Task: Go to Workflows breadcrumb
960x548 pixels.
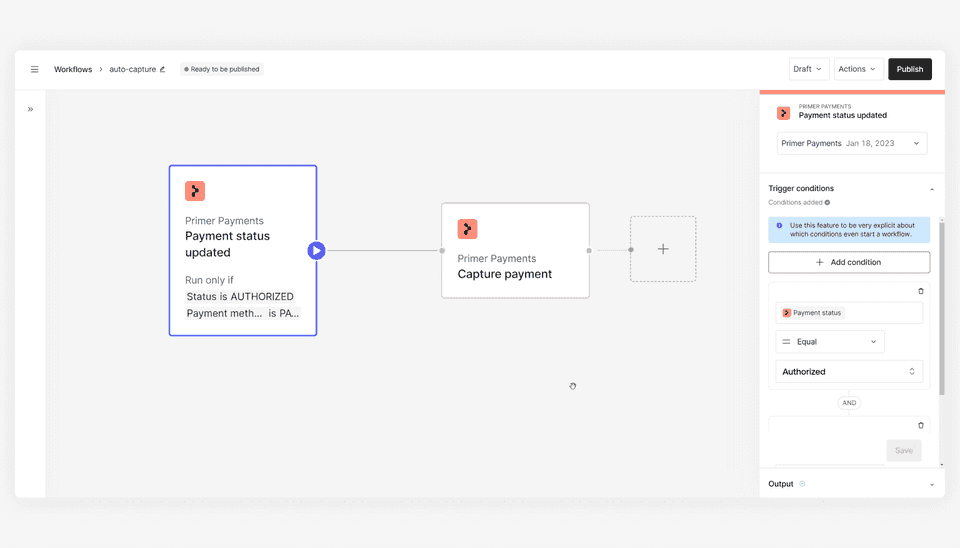Action: click(73, 69)
